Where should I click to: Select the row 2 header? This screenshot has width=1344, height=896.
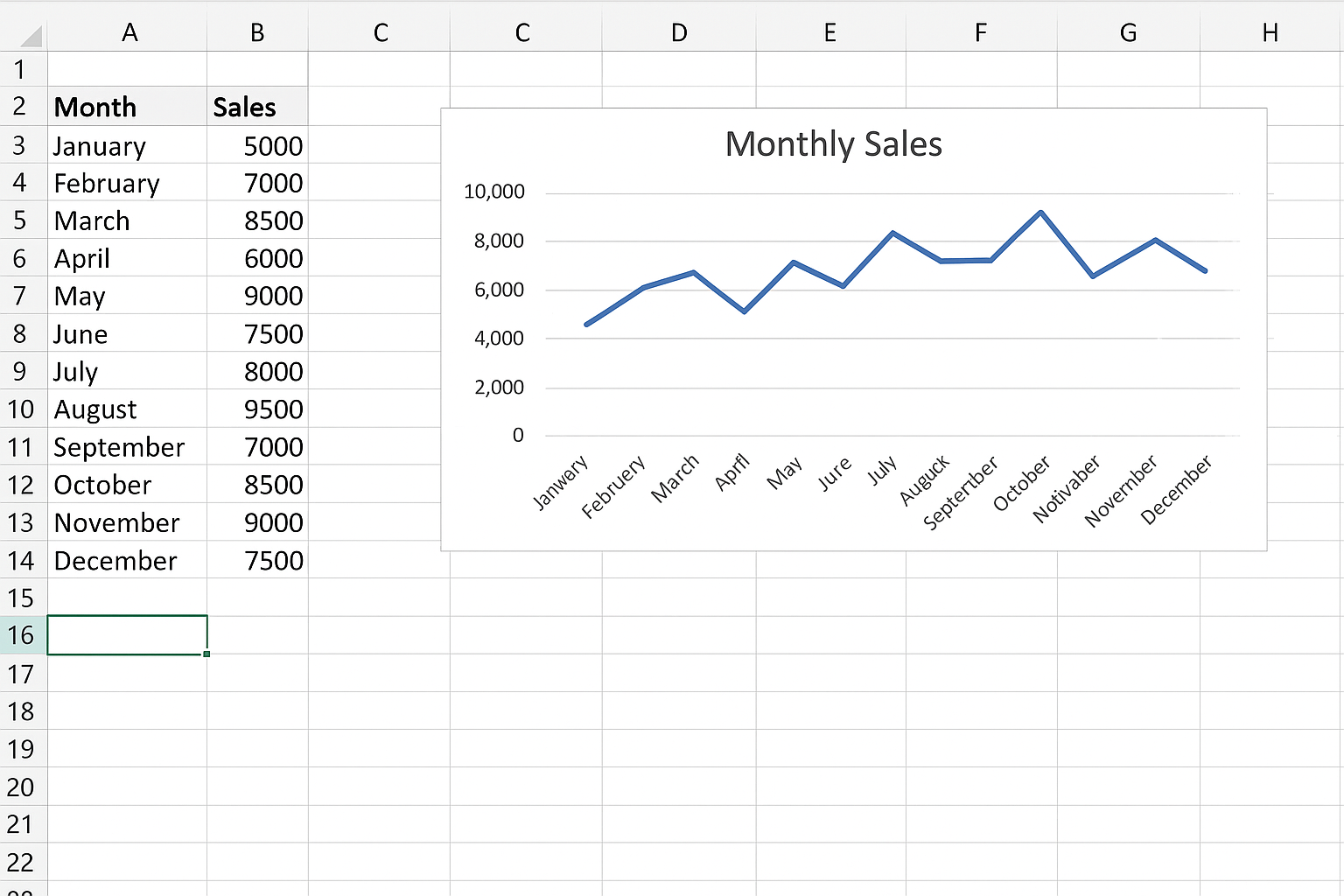[x=24, y=106]
